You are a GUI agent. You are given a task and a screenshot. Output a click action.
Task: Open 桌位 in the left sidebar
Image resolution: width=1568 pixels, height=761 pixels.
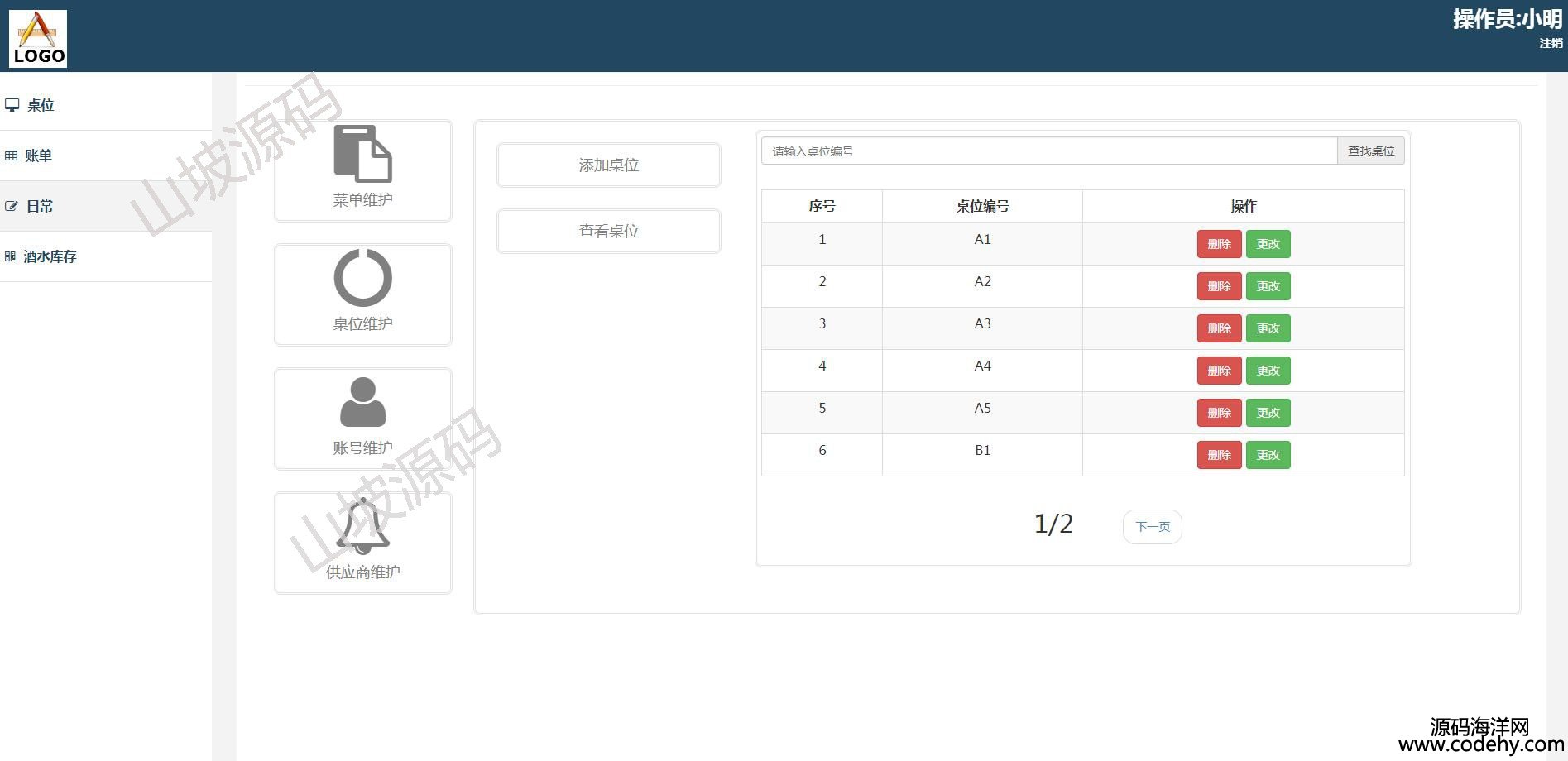40,105
